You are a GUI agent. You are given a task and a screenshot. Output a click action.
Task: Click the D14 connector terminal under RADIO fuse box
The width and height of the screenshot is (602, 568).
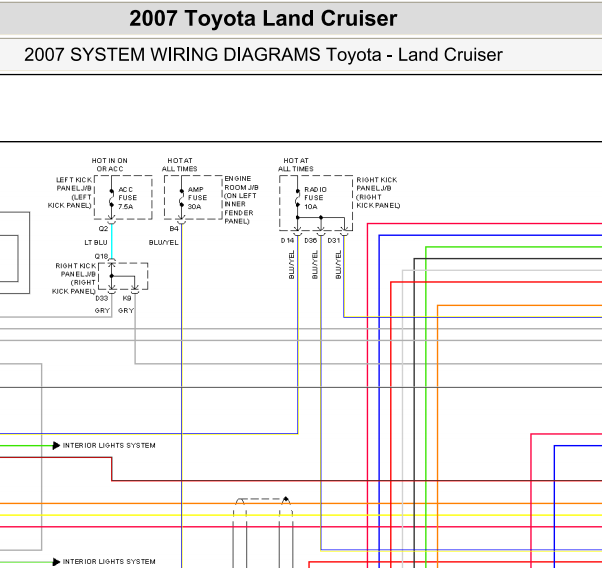click(x=298, y=233)
